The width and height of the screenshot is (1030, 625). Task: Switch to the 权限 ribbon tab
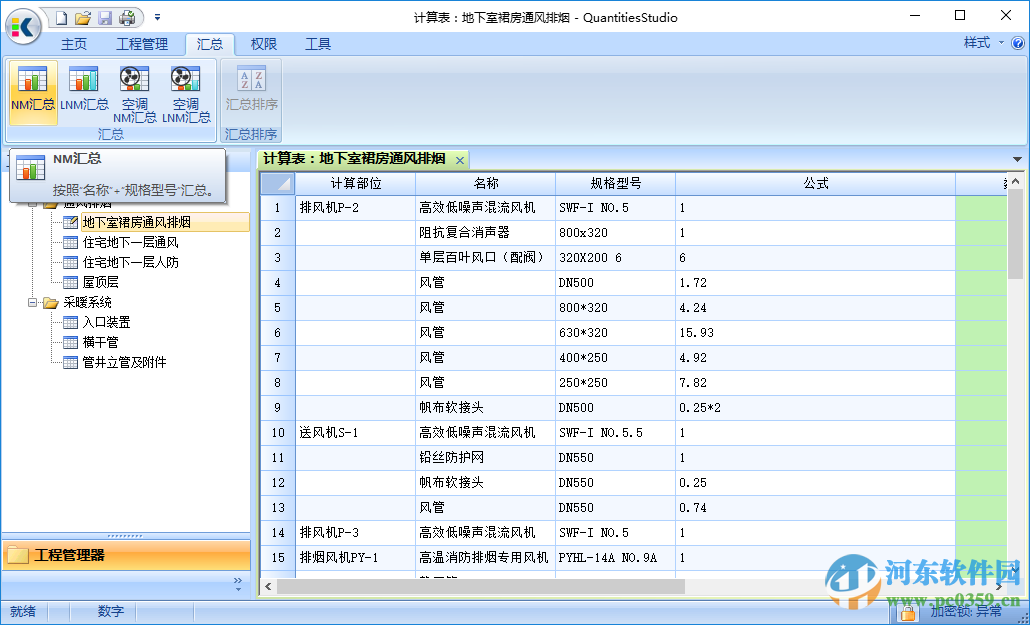click(263, 44)
